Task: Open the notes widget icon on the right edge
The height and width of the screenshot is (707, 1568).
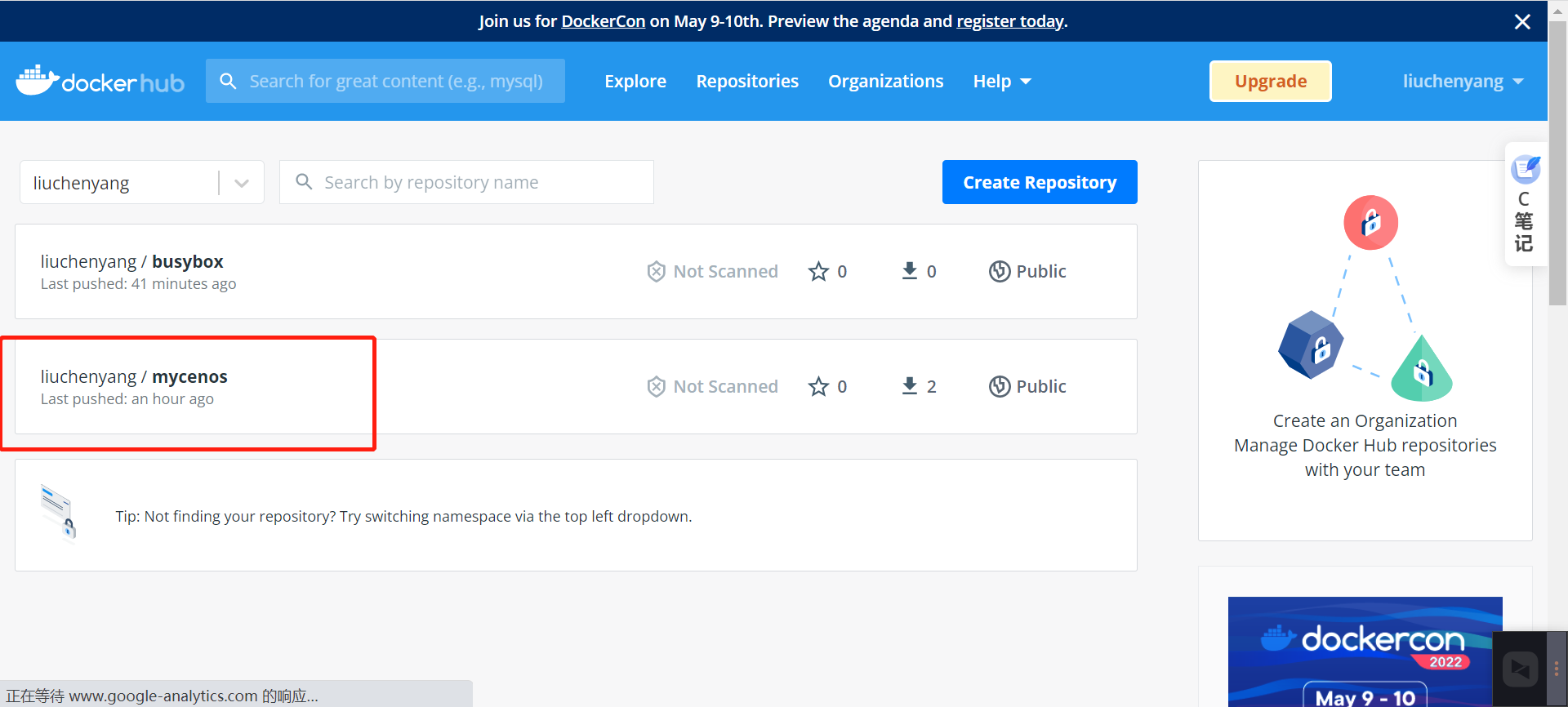Action: [1525, 170]
